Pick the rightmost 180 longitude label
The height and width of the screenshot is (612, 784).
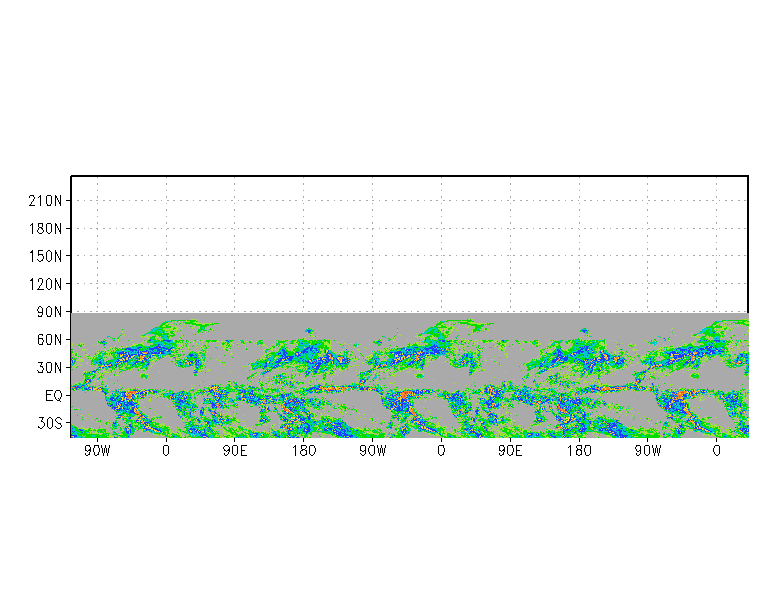coord(579,451)
